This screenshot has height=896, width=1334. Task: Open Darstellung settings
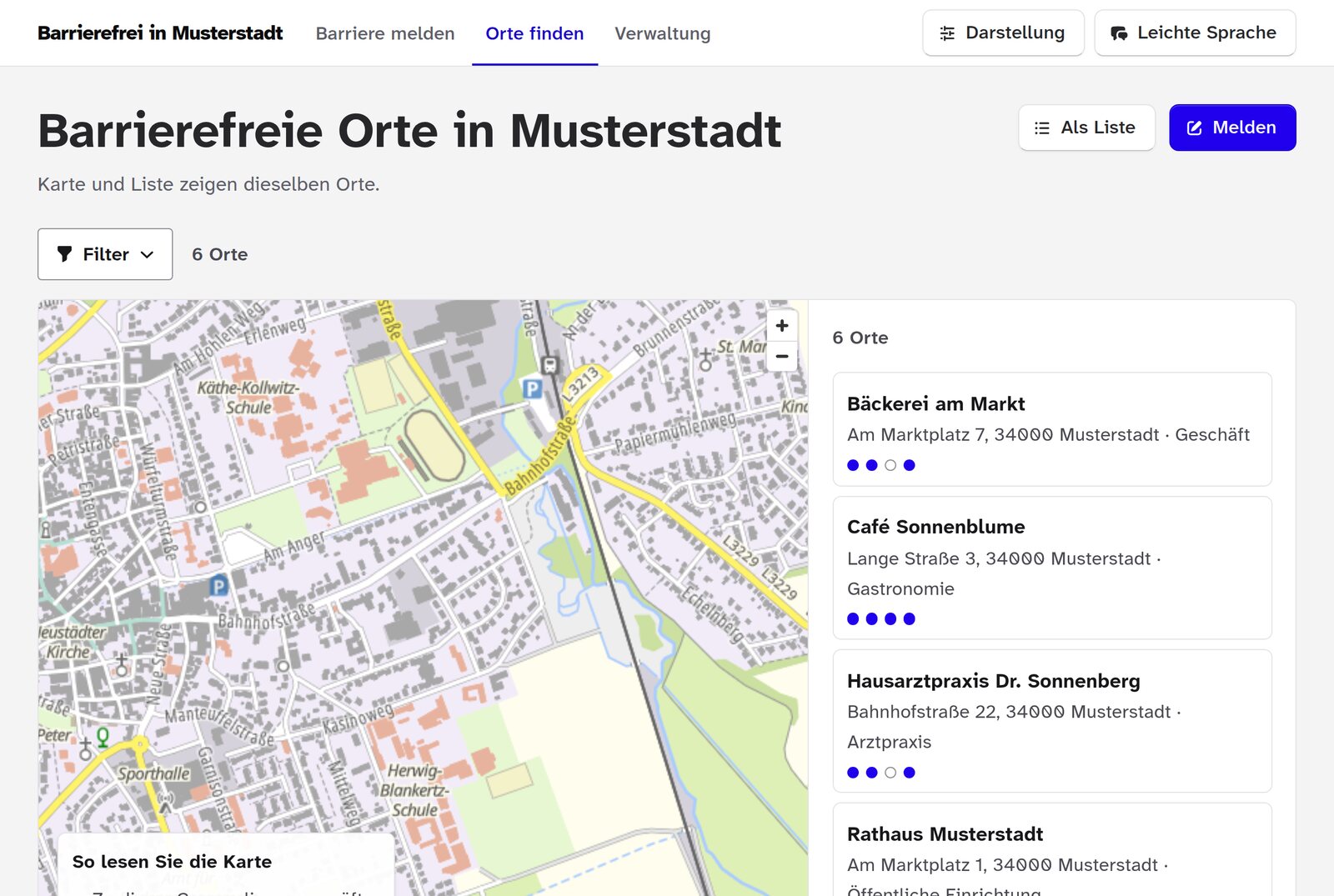[x=1003, y=33]
